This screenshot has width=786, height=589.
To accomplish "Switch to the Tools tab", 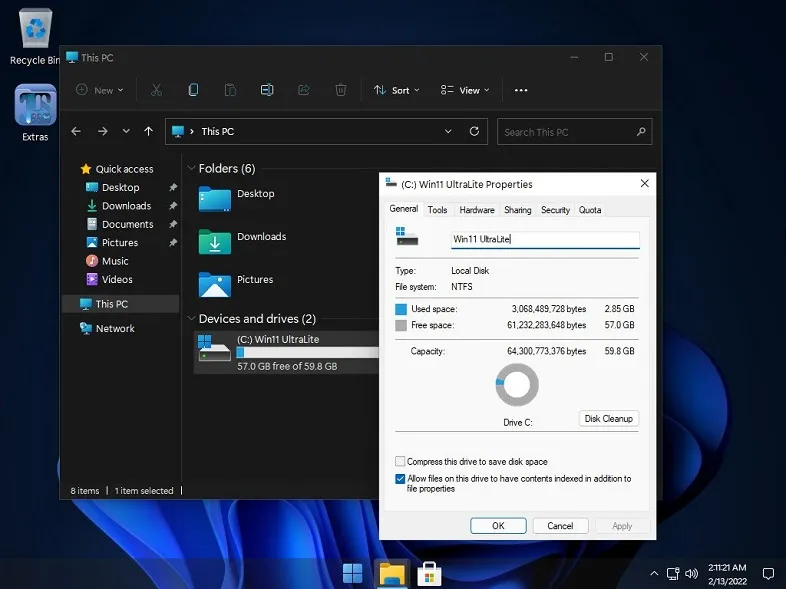I will click(437, 210).
